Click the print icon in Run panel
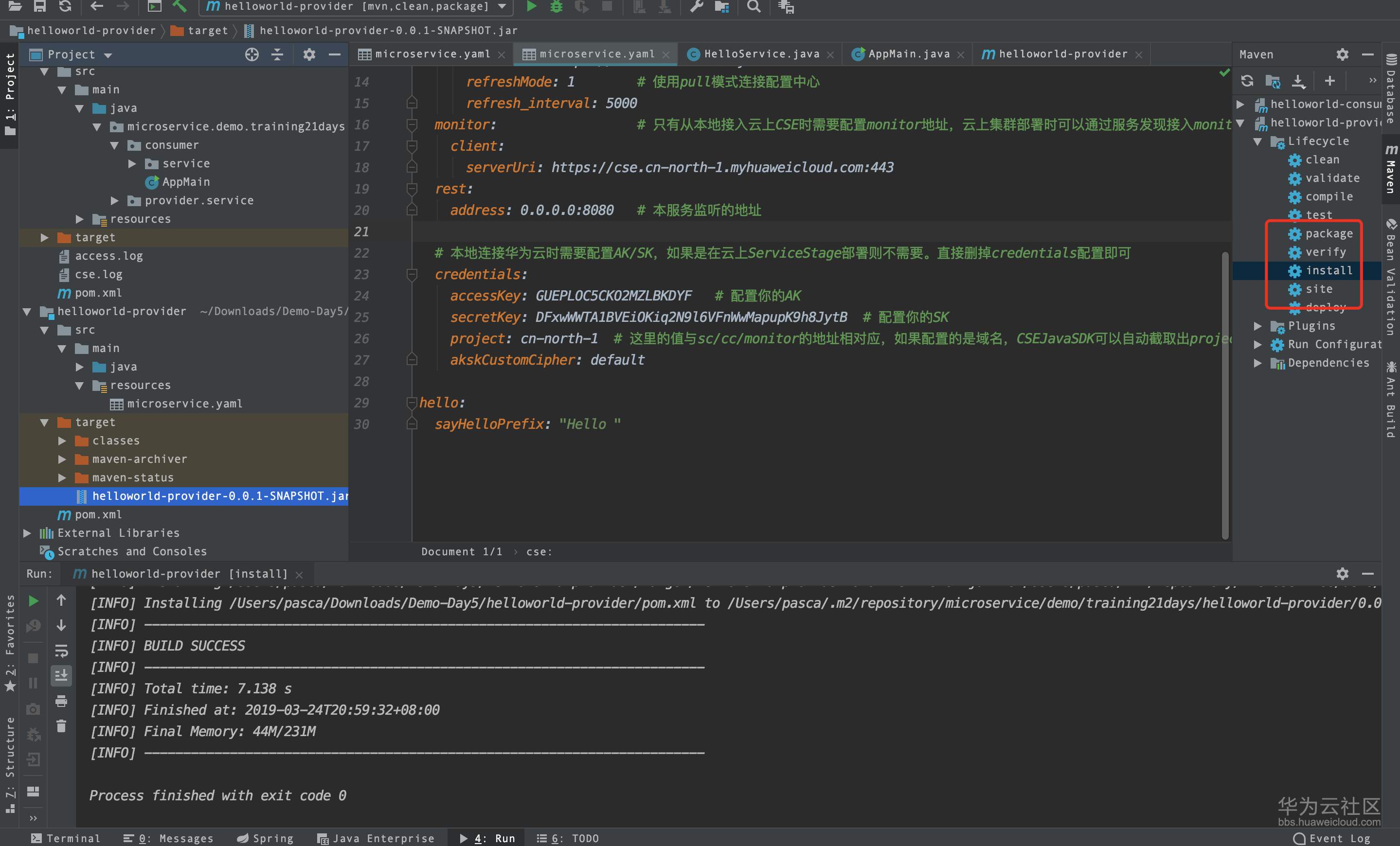 tap(61, 701)
